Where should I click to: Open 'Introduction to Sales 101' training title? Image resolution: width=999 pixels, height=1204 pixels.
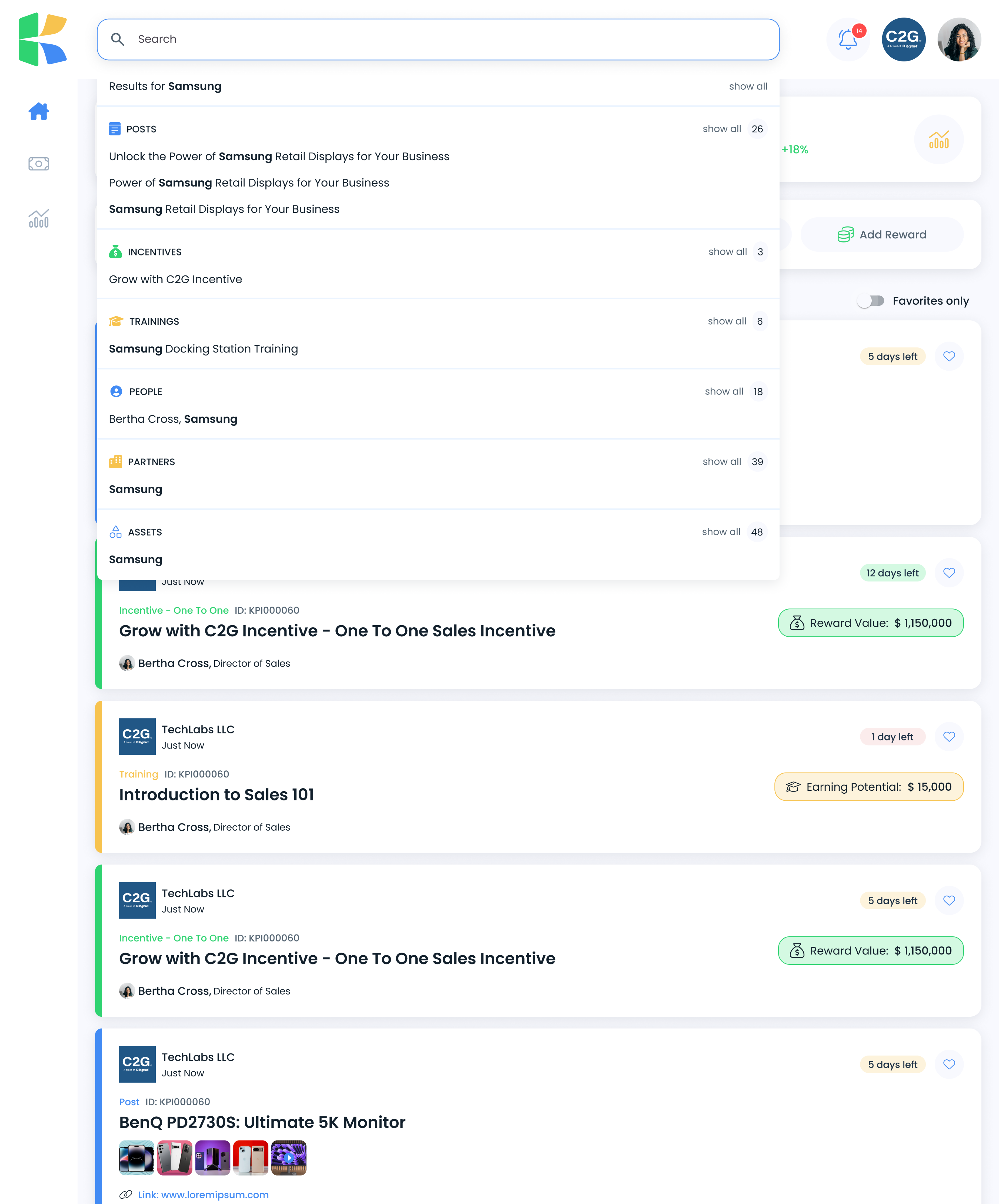click(217, 795)
